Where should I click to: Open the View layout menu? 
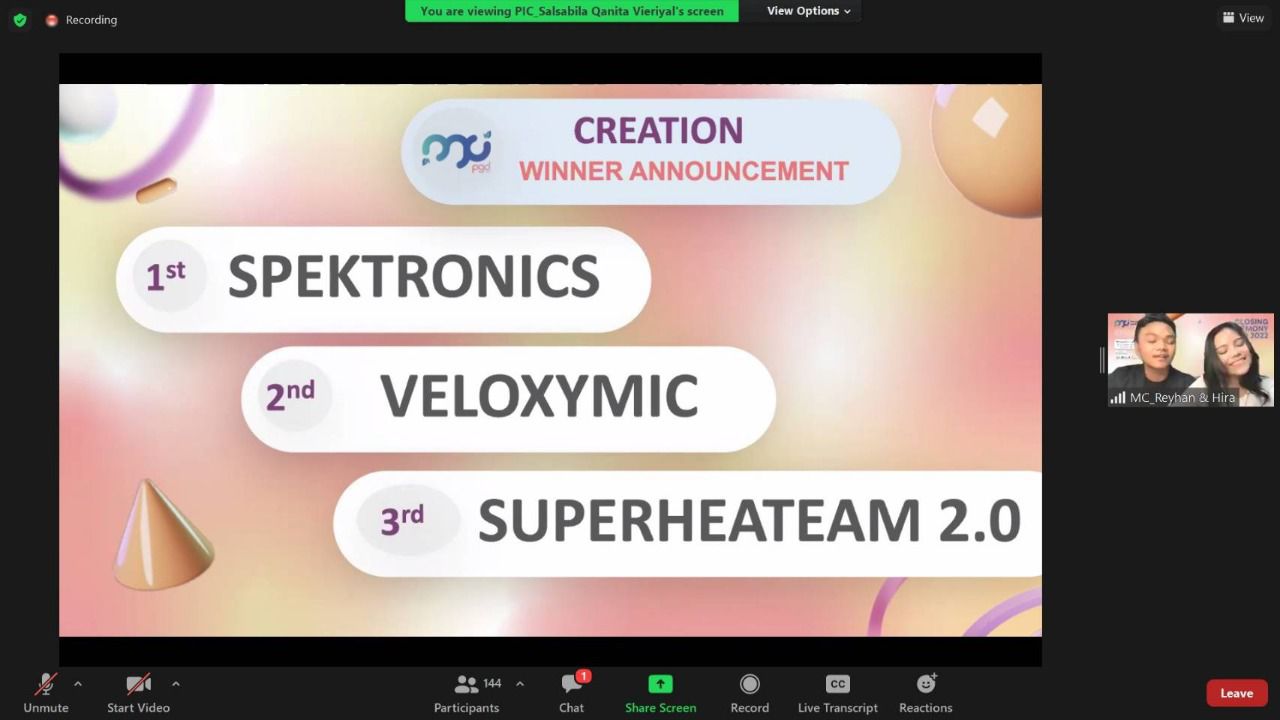click(1243, 18)
